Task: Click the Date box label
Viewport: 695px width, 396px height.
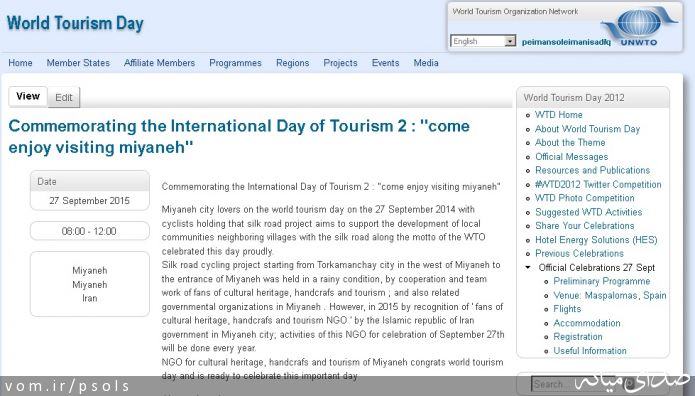Action: click(x=47, y=181)
